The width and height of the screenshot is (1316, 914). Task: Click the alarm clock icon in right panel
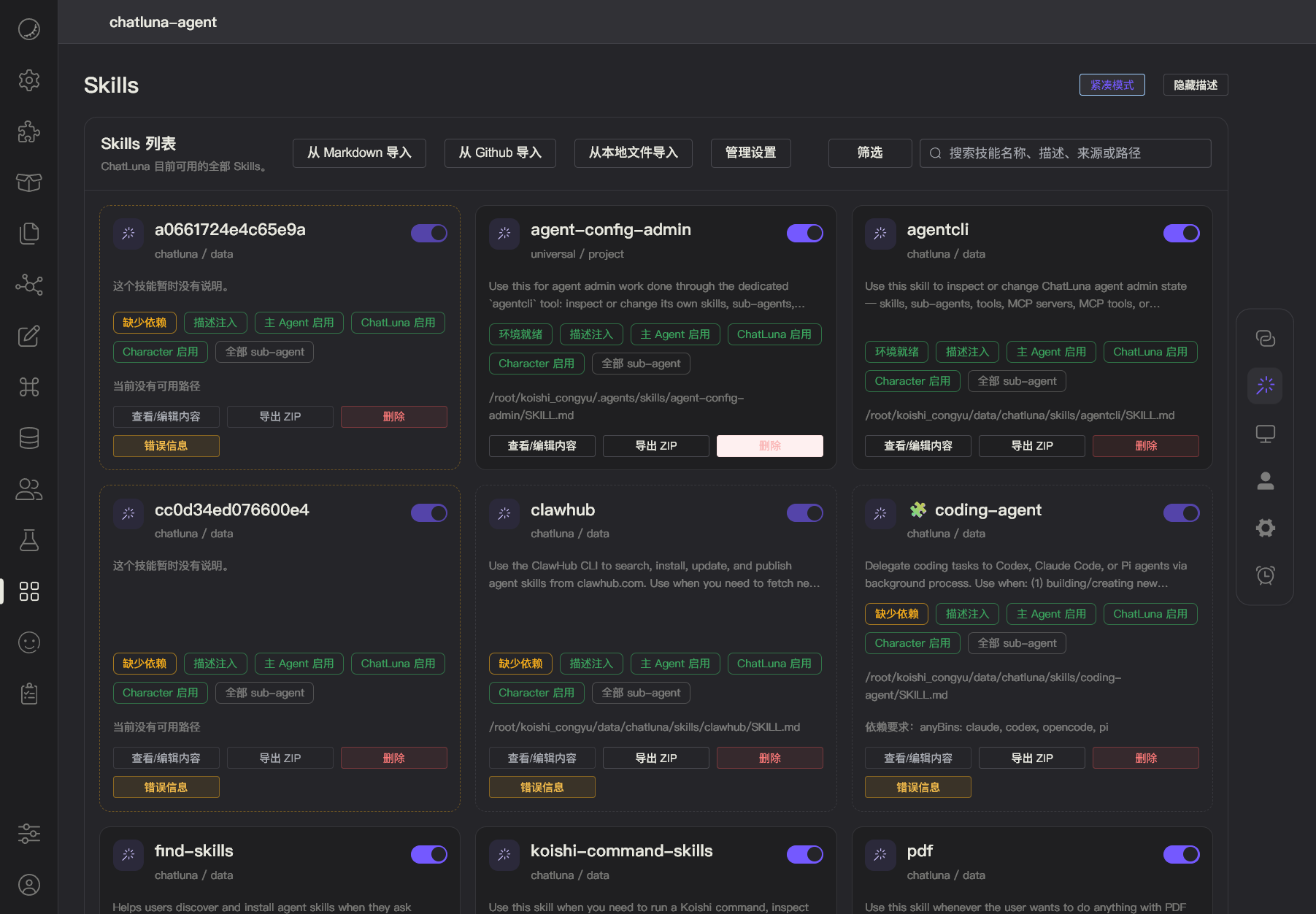pyautogui.click(x=1265, y=575)
